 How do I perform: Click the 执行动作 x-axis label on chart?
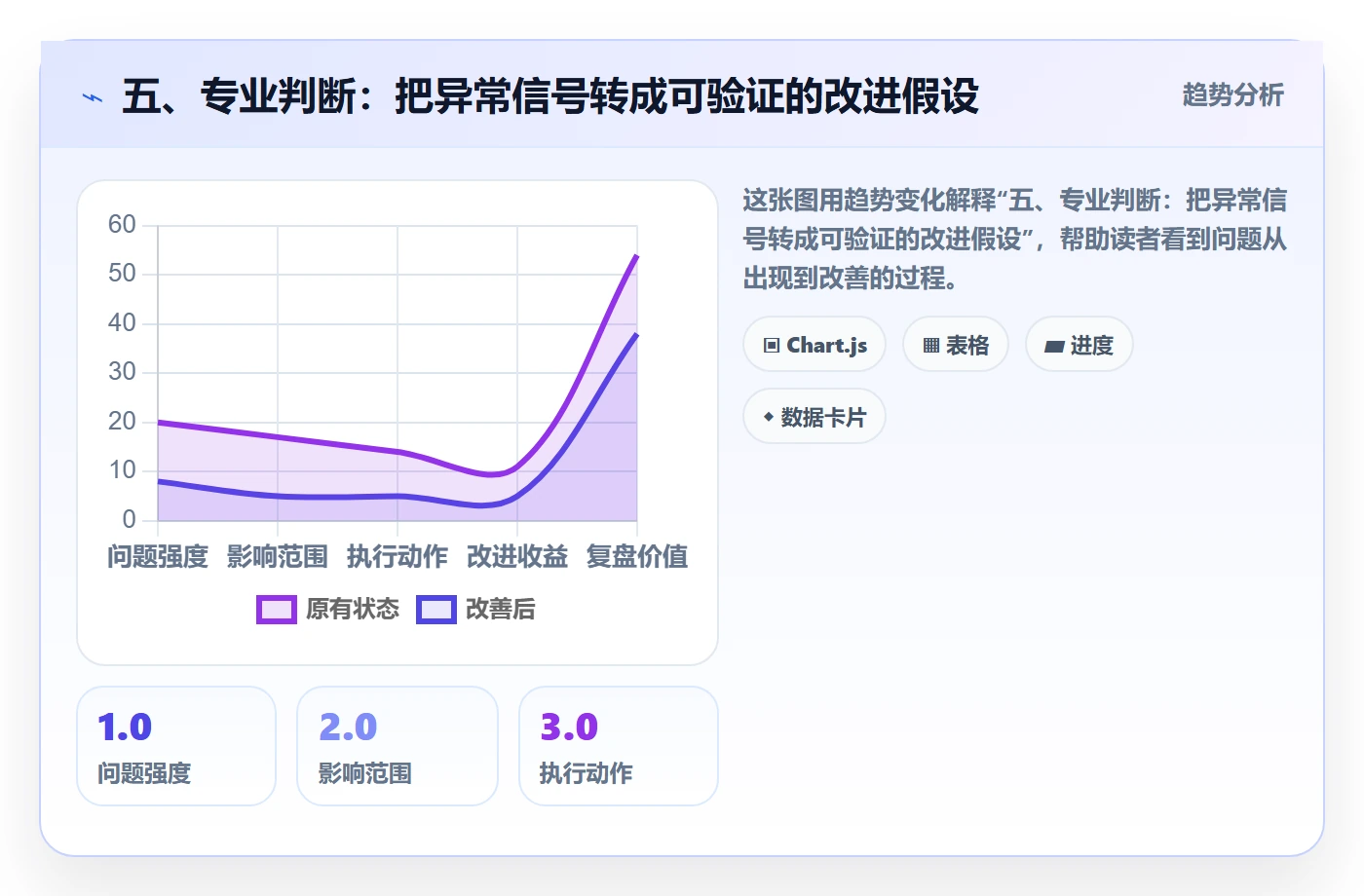[x=398, y=556]
